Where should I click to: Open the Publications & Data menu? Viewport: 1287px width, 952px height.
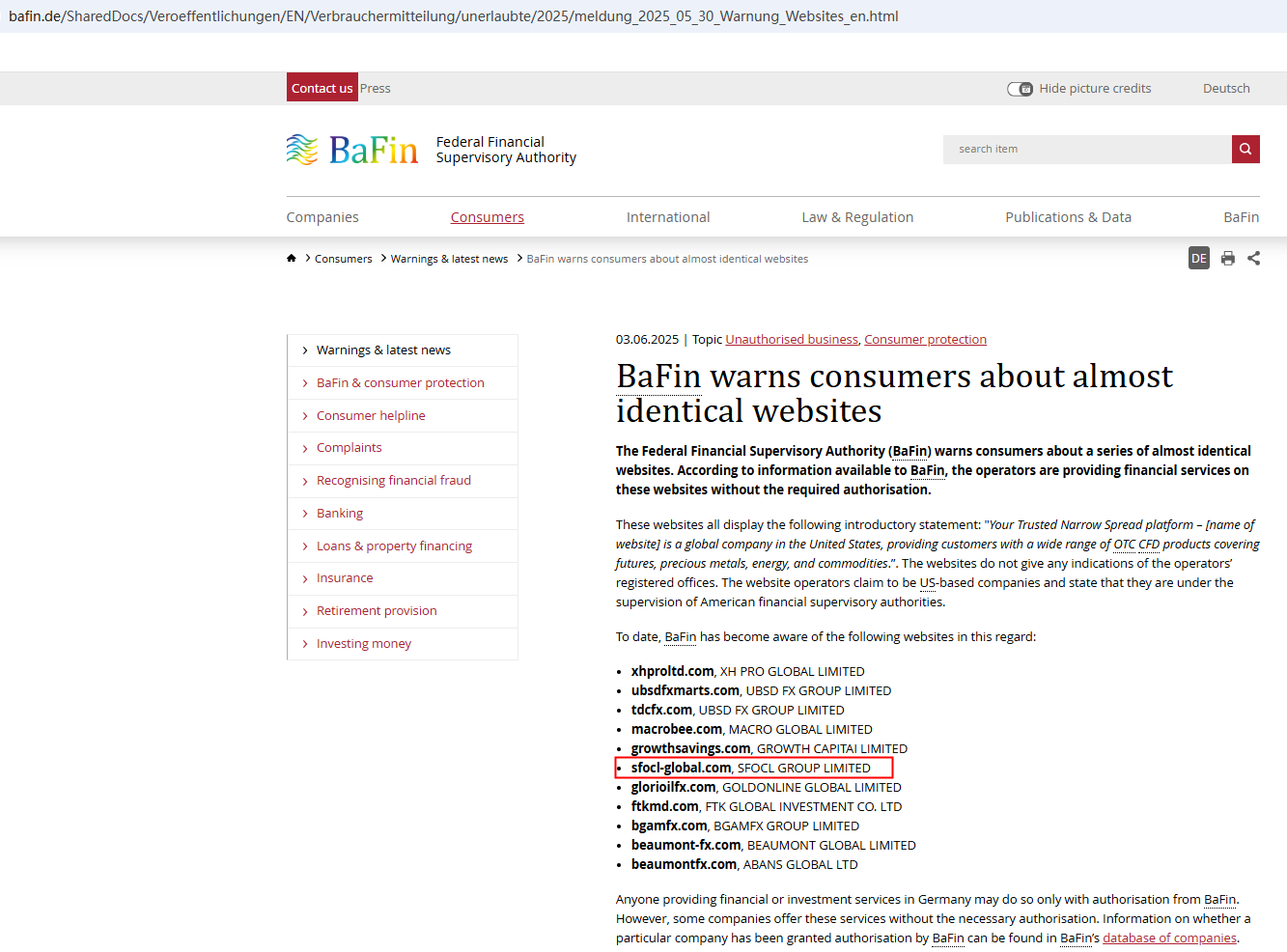point(1068,217)
